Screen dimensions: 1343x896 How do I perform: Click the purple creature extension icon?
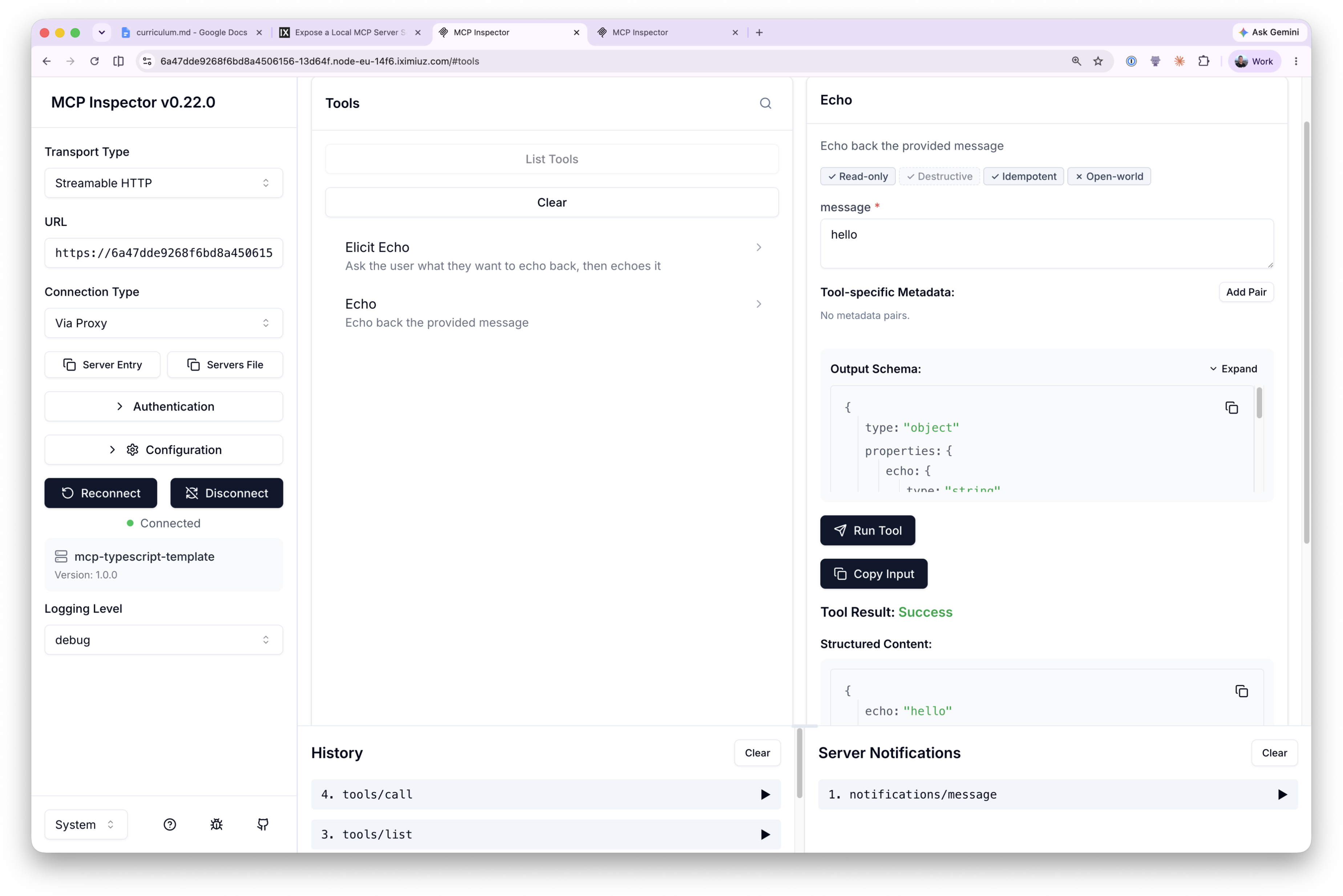click(x=1155, y=61)
